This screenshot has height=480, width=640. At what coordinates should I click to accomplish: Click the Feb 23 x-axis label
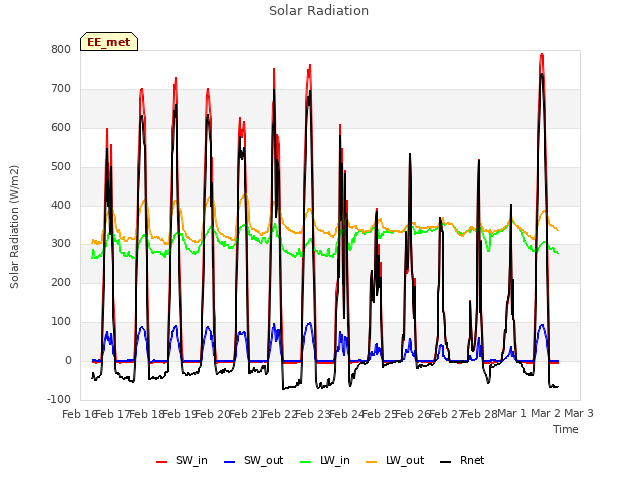(x=312, y=414)
